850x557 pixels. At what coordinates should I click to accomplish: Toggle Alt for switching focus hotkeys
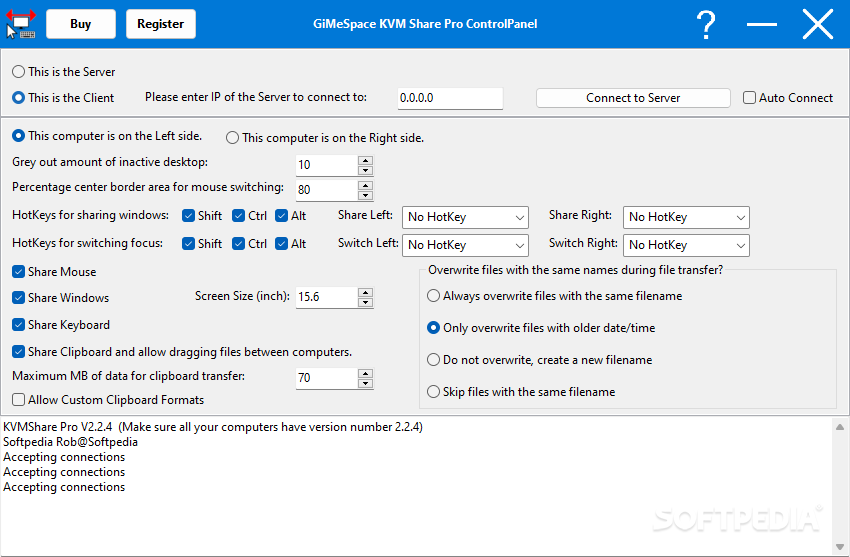point(291,244)
